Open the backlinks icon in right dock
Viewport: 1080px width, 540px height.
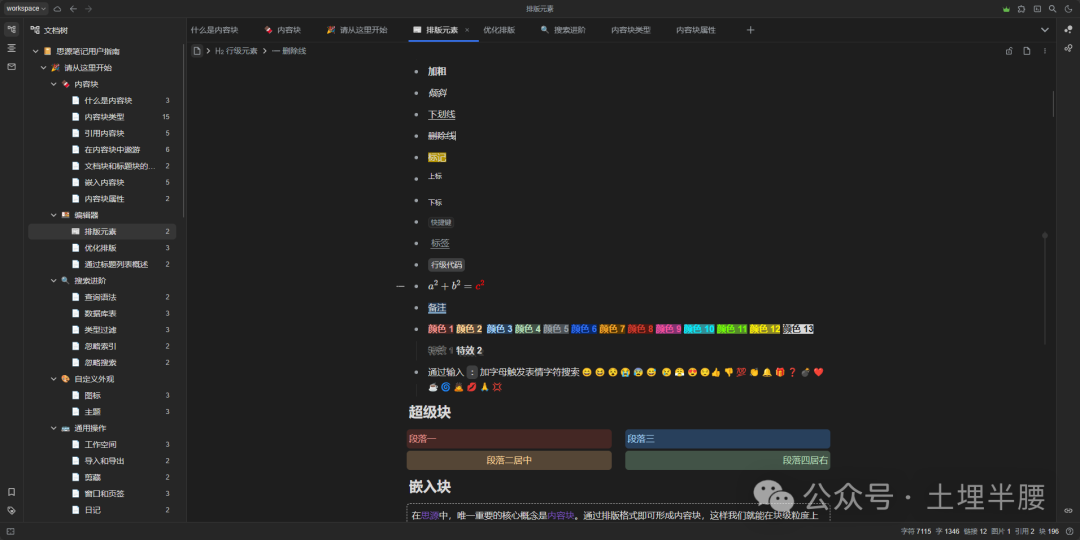(1068, 510)
